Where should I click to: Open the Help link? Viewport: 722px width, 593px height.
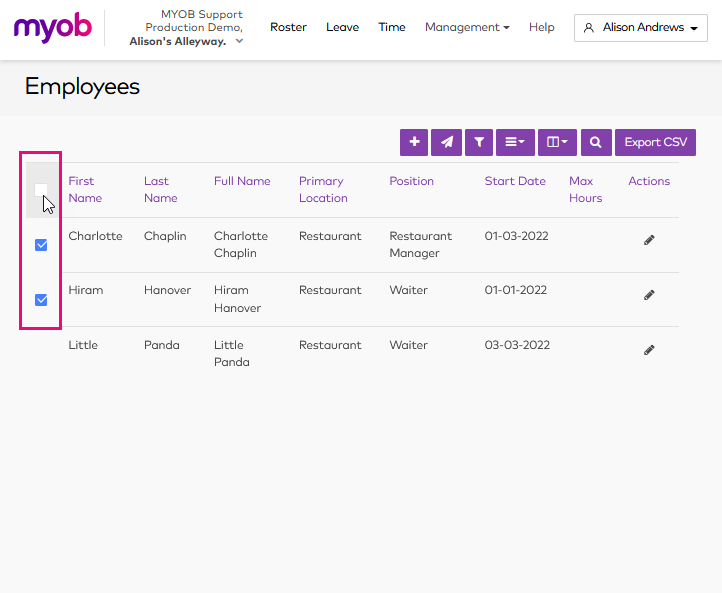tap(541, 27)
